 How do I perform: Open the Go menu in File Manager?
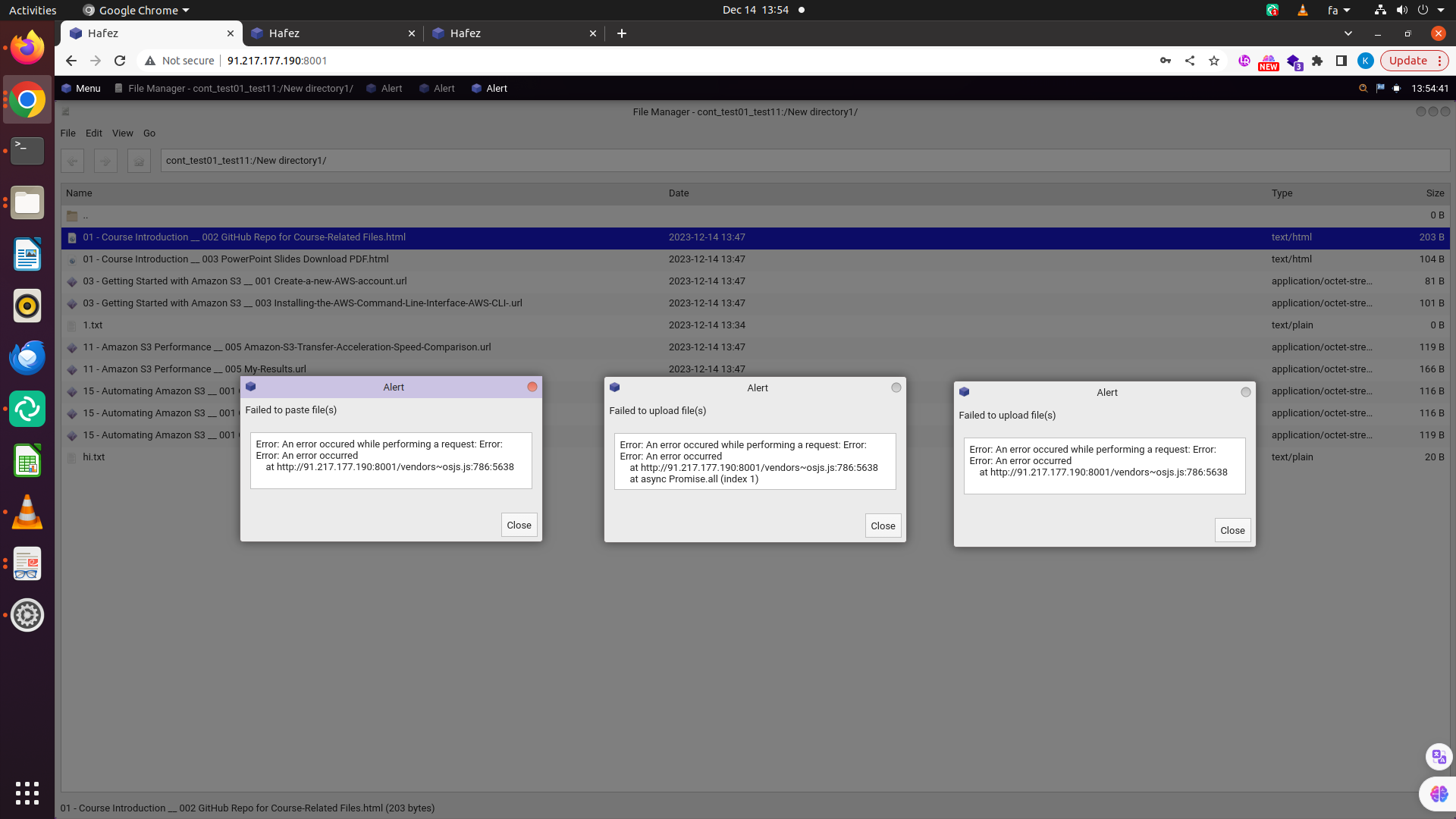pyautogui.click(x=149, y=133)
